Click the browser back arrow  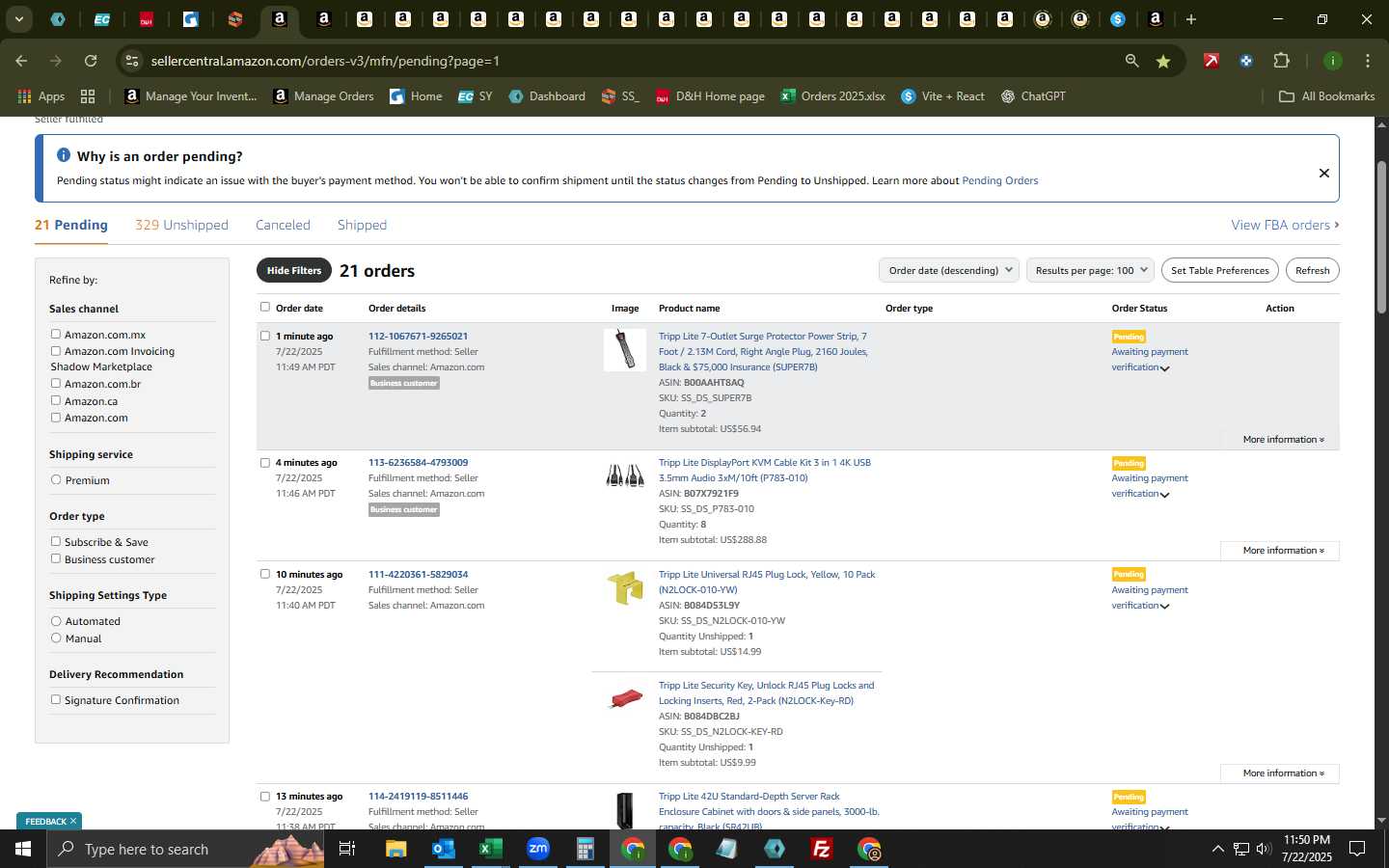21,61
